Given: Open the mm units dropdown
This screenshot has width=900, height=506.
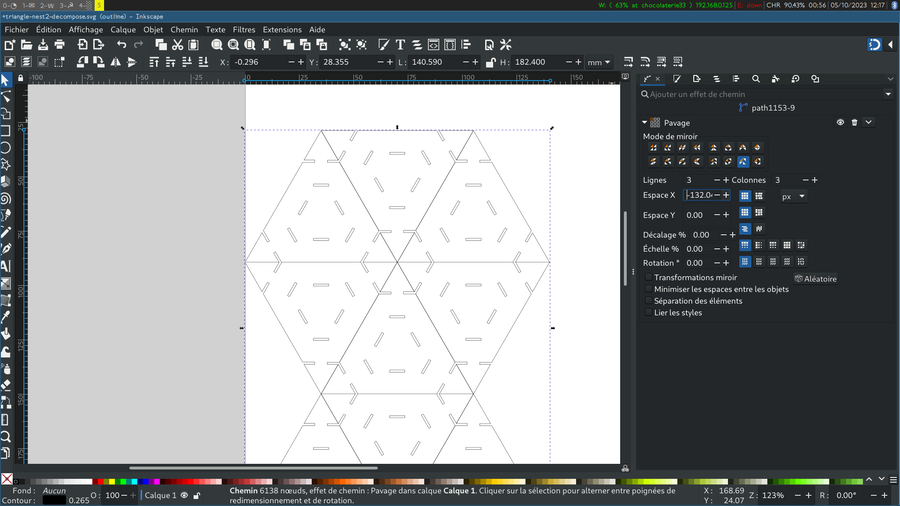Looking at the screenshot, I should (x=599, y=62).
